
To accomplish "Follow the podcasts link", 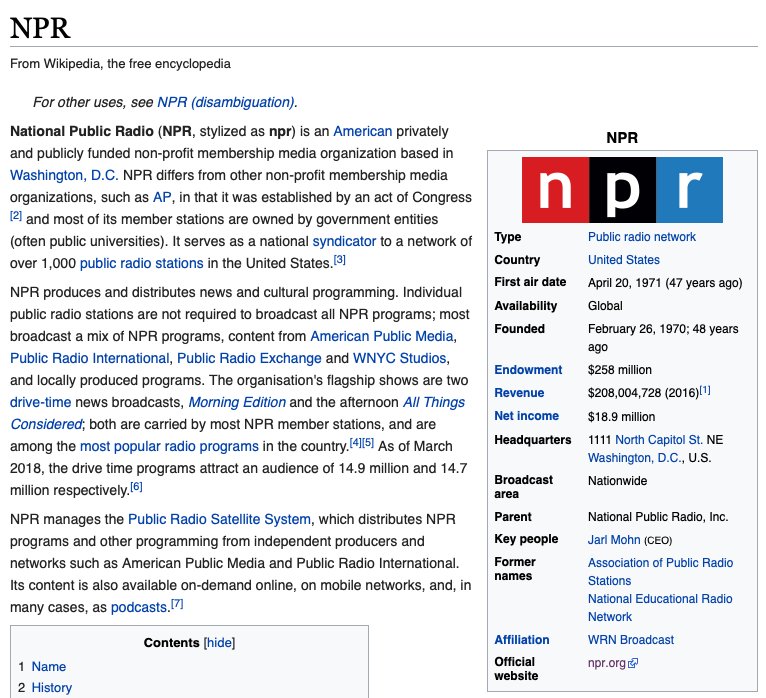I will point(139,607).
